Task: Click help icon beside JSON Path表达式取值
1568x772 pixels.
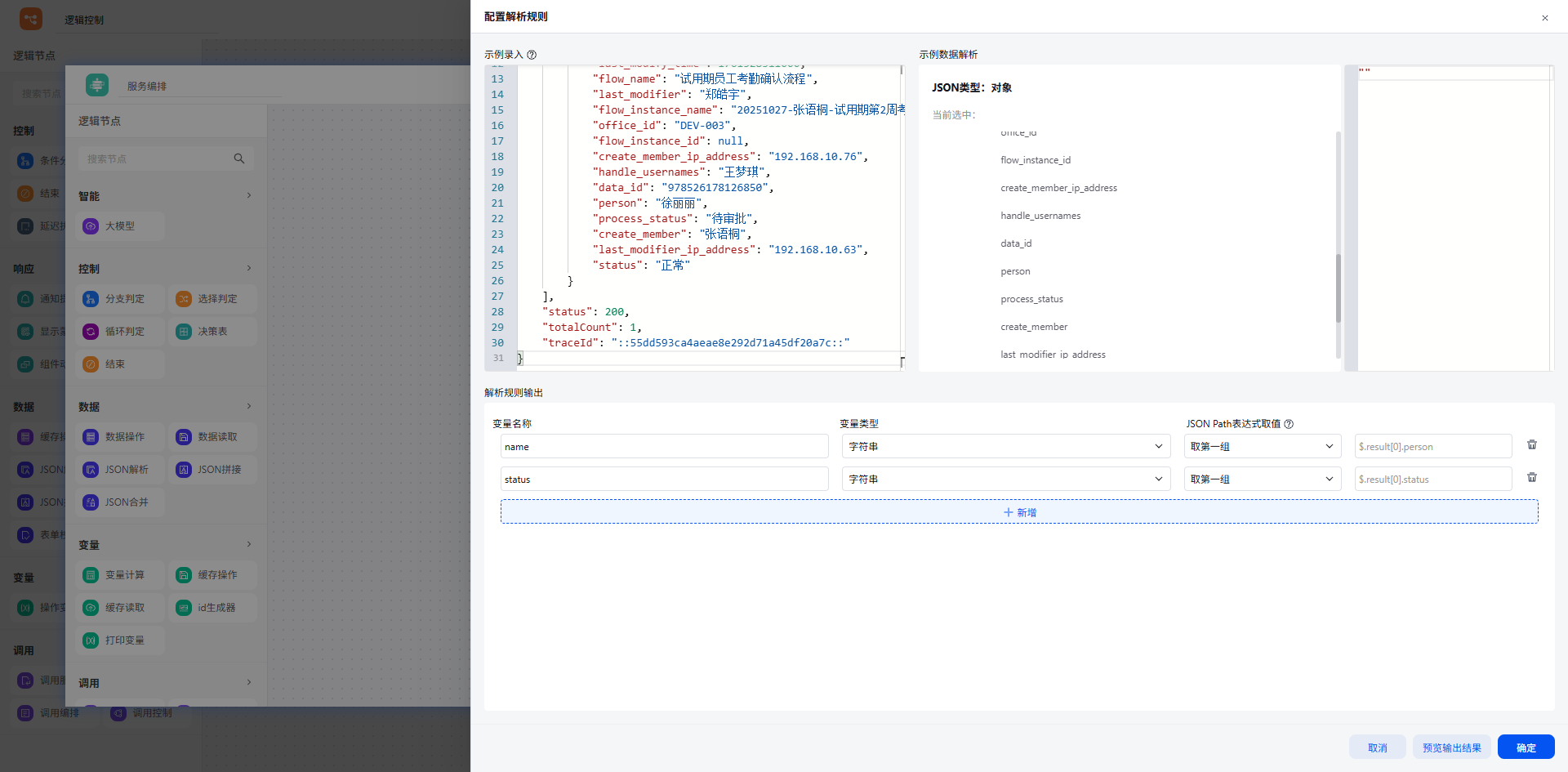Action: pos(1289,424)
